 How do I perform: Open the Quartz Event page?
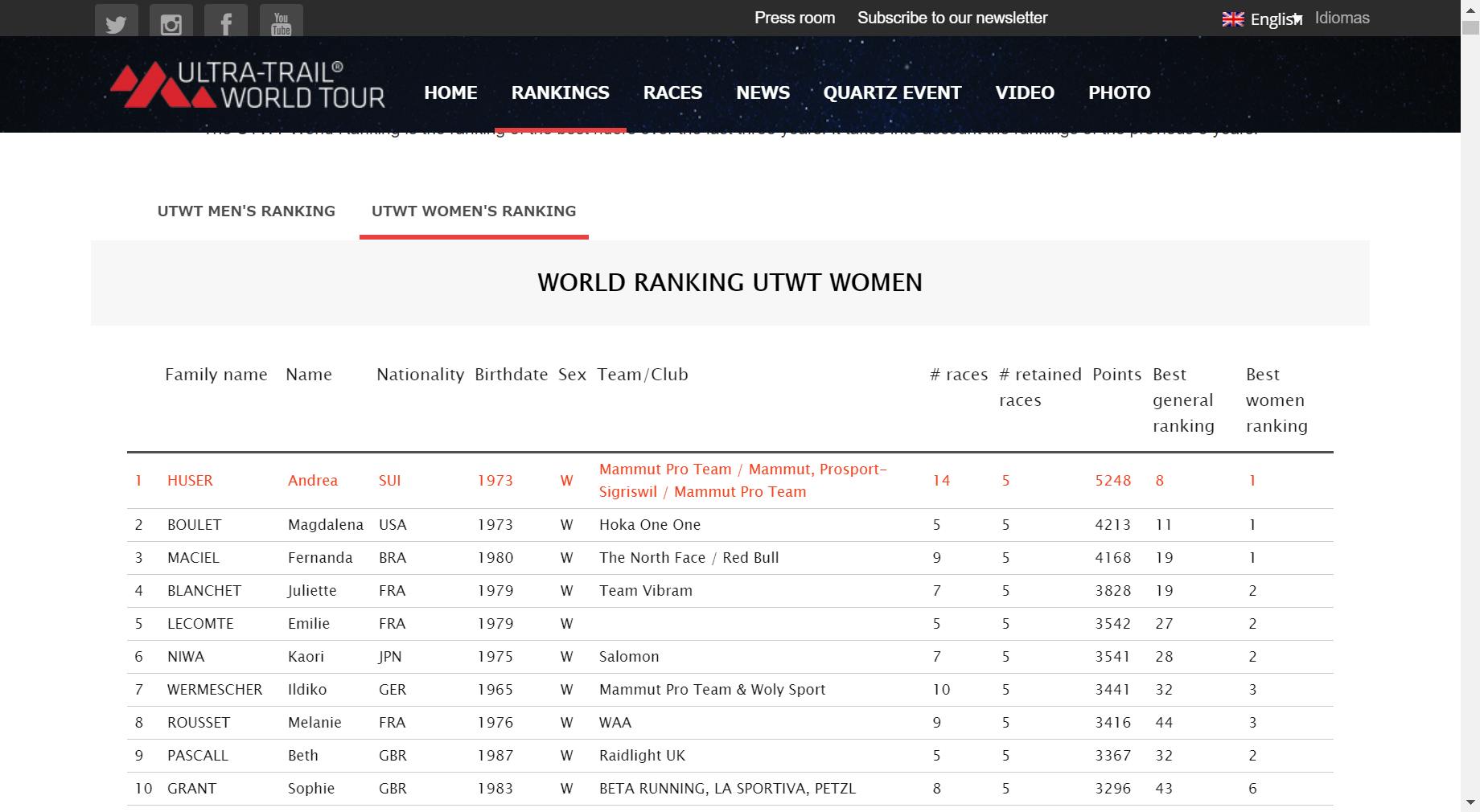892,92
